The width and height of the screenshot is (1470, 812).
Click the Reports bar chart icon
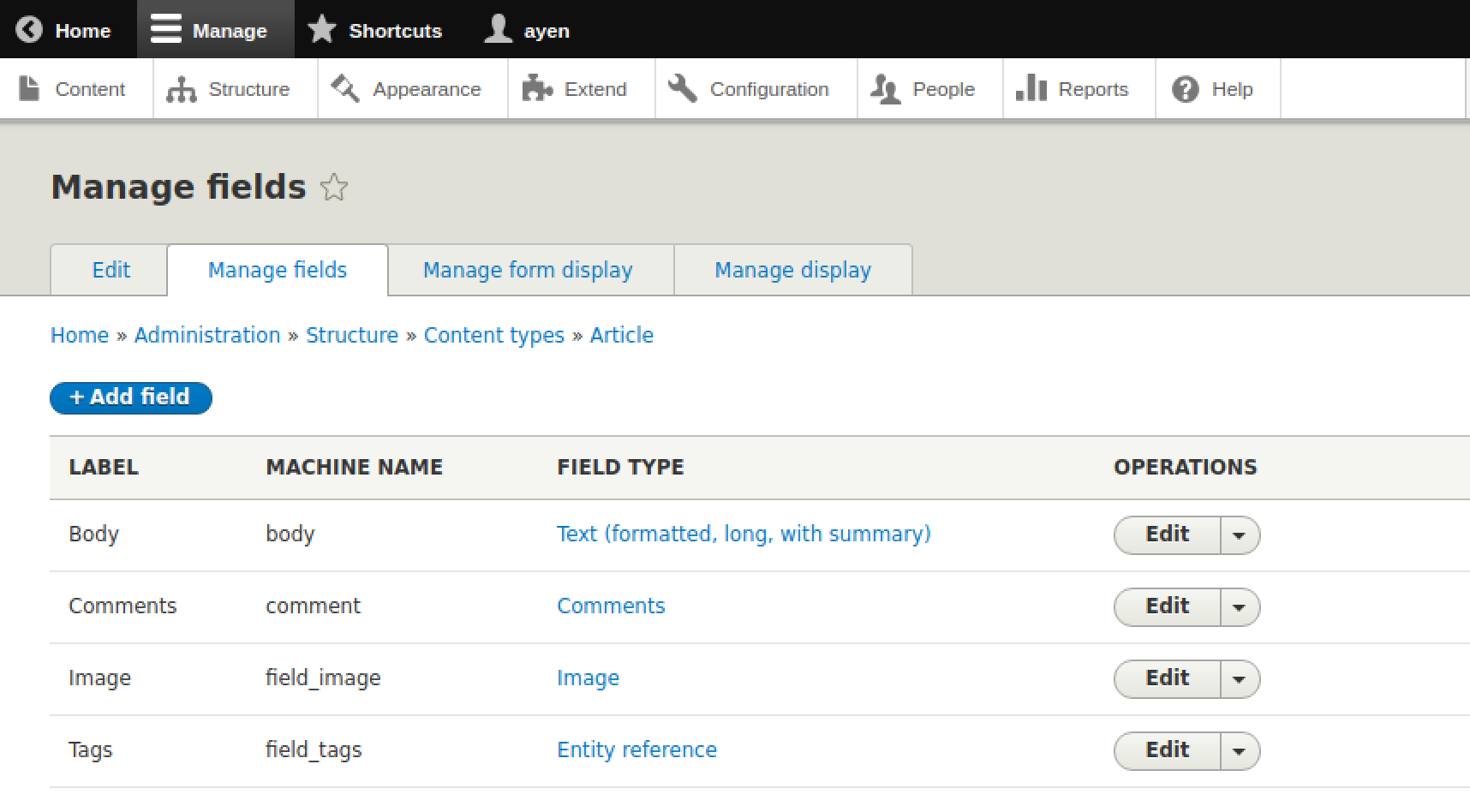(1031, 88)
